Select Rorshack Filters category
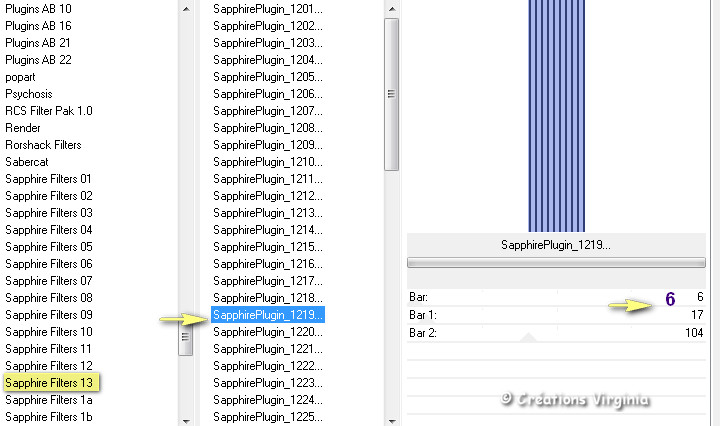The height and width of the screenshot is (426, 720). (x=43, y=145)
